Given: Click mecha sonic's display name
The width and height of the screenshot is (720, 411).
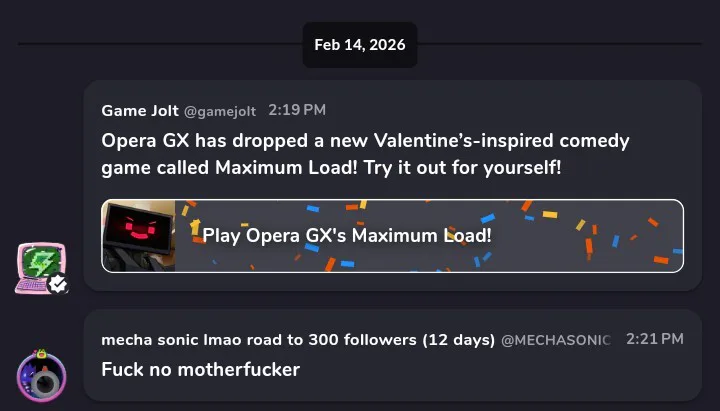Looking at the screenshot, I should [x=297, y=340].
